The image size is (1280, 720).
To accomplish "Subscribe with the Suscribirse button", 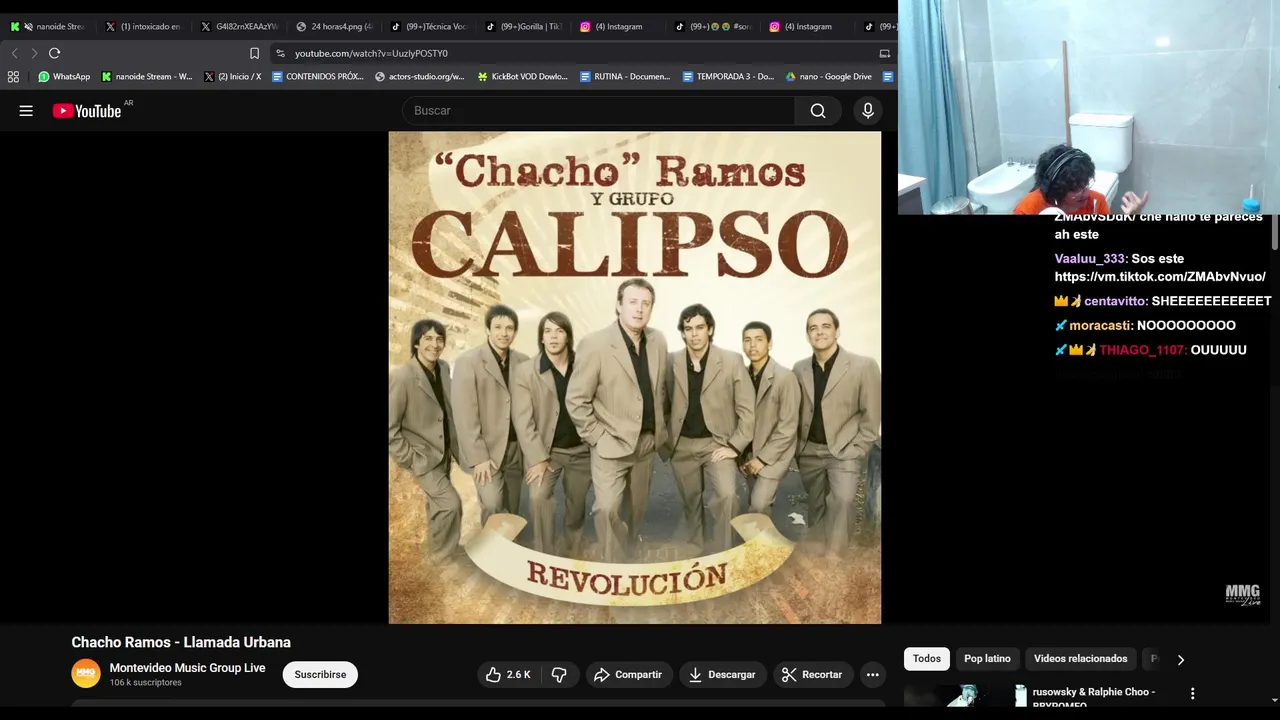I will [320, 675].
